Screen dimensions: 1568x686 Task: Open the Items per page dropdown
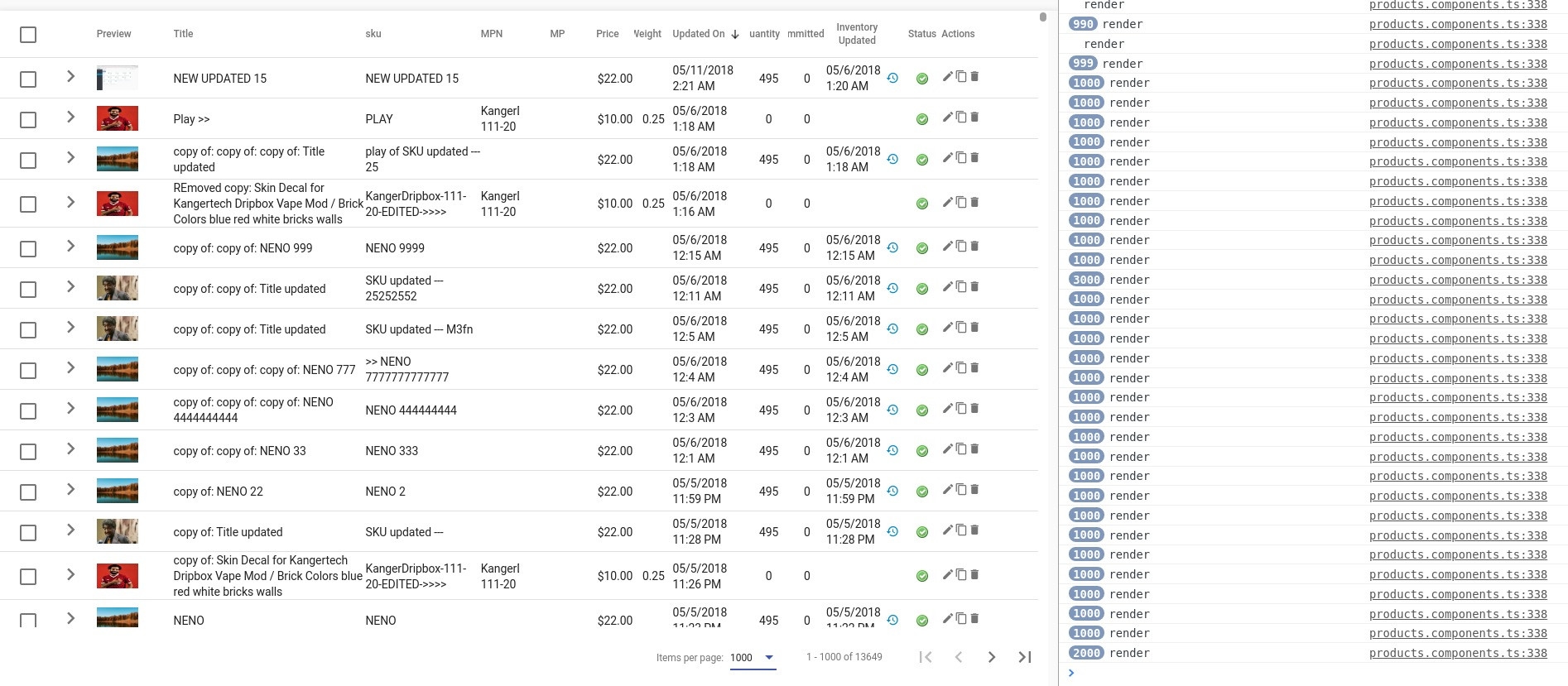753,658
